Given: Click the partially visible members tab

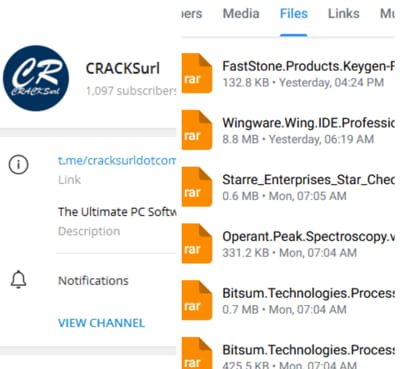Looking at the screenshot, I should [x=192, y=14].
